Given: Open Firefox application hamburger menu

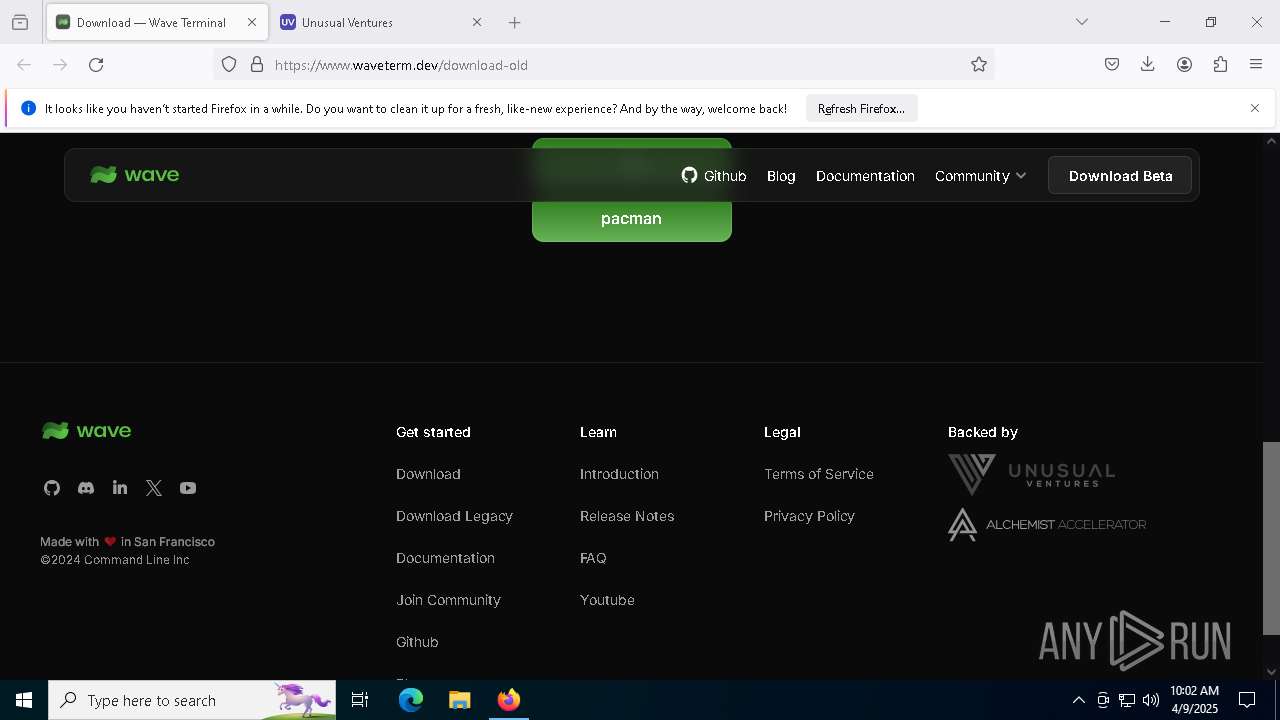Looking at the screenshot, I should click(x=1256, y=65).
